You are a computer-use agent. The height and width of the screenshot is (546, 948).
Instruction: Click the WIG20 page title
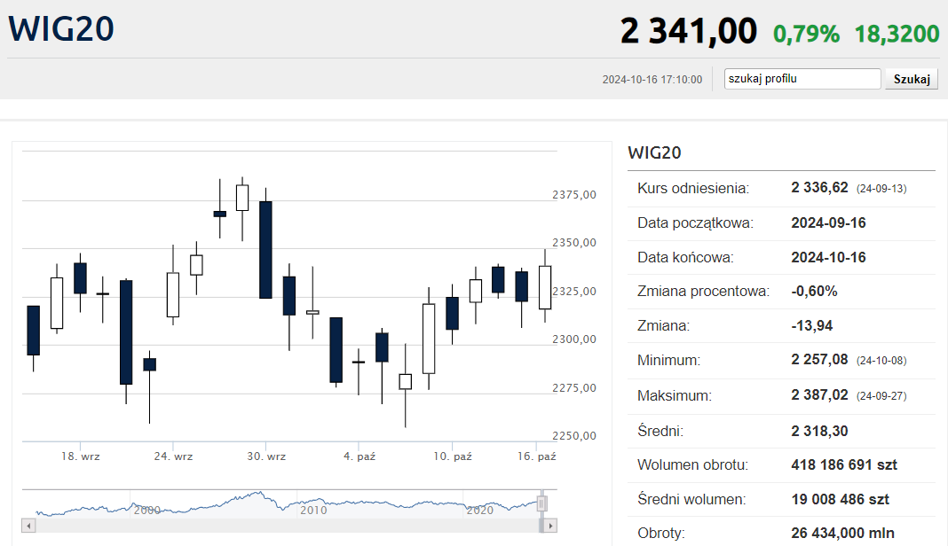point(61,29)
